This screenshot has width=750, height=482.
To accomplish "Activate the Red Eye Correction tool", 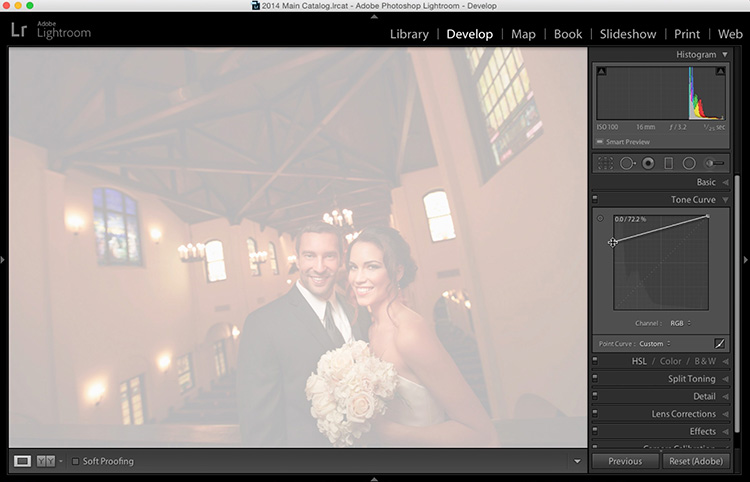I will click(648, 164).
